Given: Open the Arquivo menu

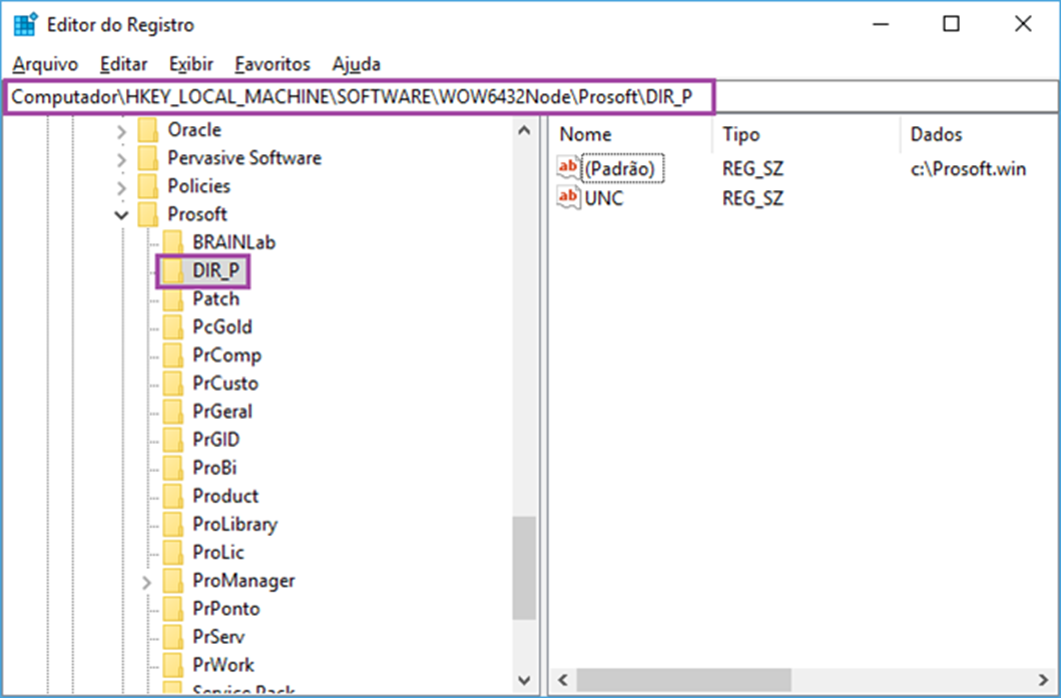Looking at the screenshot, I should coord(45,64).
